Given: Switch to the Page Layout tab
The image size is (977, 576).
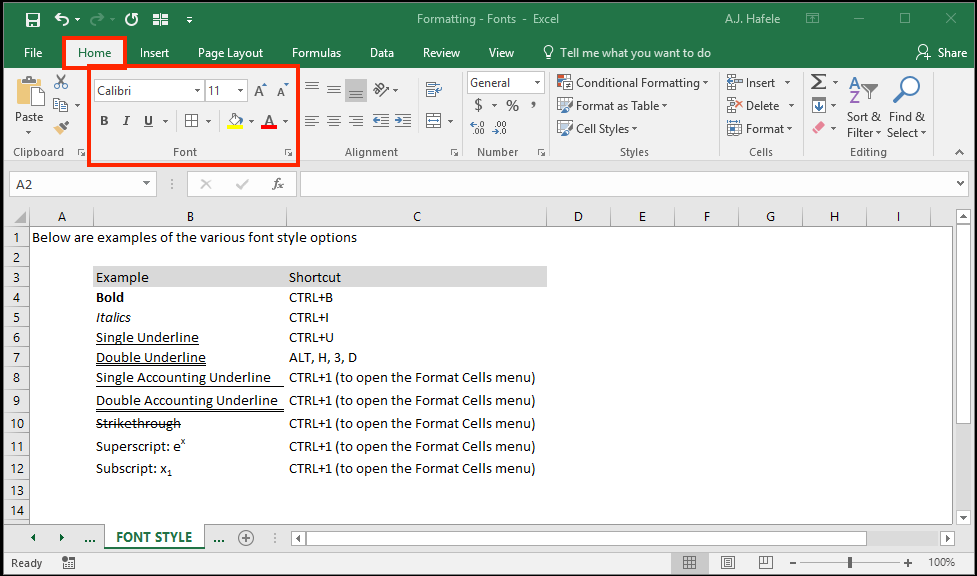Looking at the screenshot, I should pyautogui.click(x=231, y=53).
